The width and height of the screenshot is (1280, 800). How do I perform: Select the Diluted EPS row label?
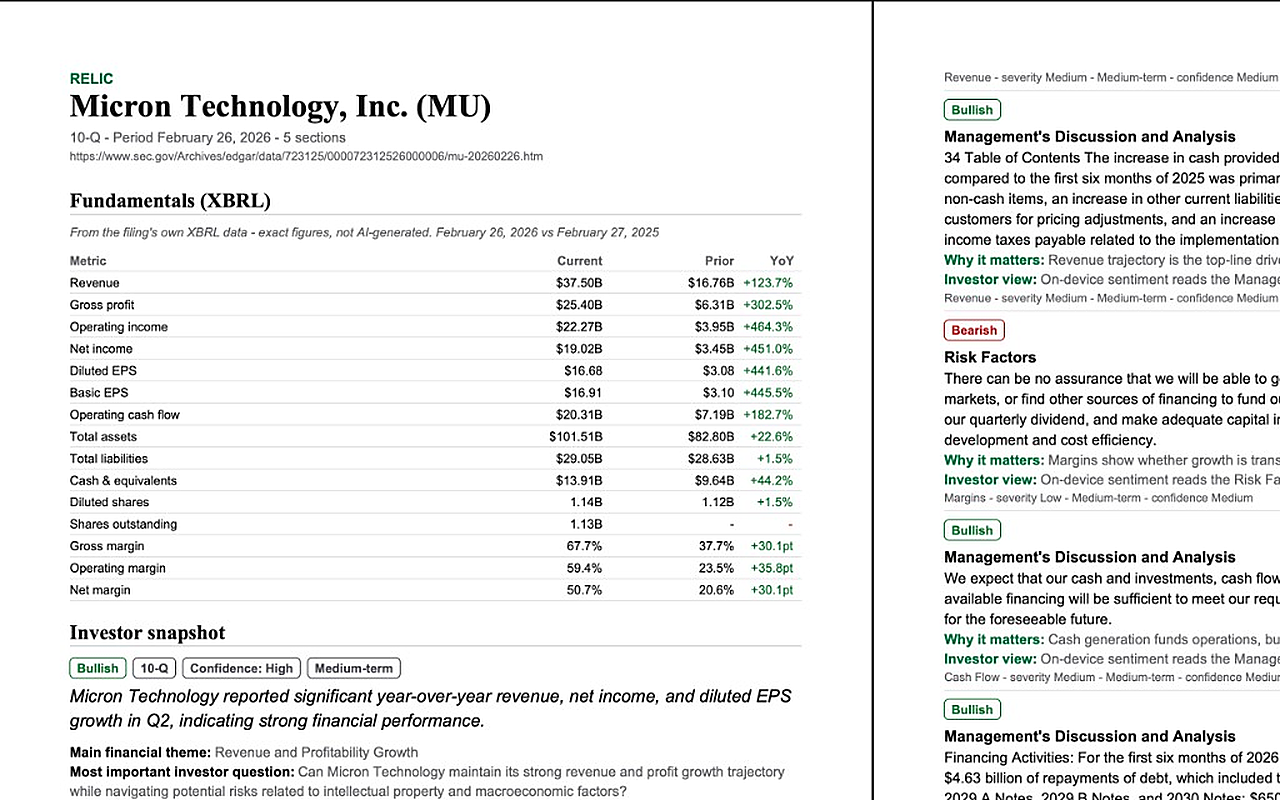[x=103, y=371]
